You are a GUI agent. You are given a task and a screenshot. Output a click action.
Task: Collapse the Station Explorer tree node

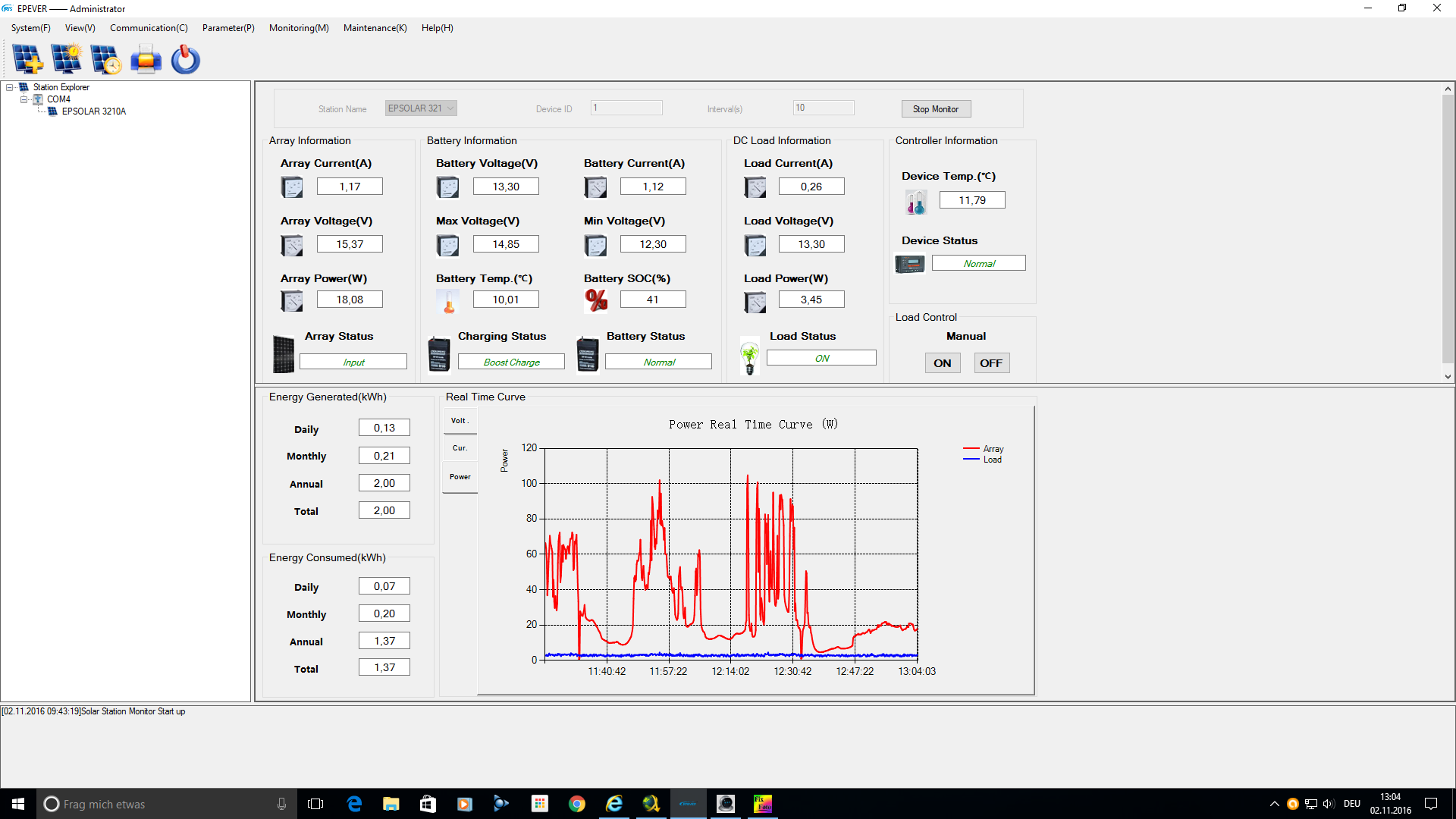(10, 87)
